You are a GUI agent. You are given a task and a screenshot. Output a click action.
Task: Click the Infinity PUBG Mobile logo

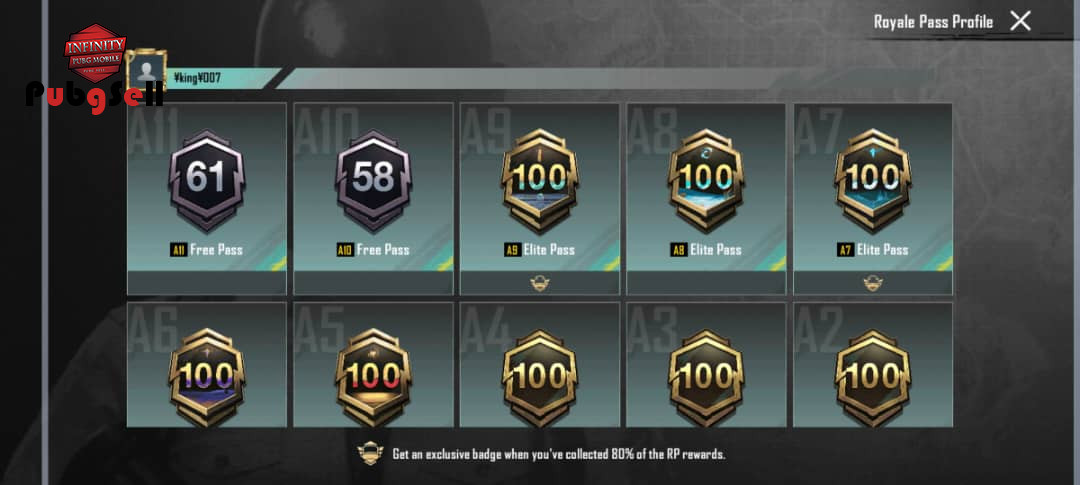click(95, 53)
